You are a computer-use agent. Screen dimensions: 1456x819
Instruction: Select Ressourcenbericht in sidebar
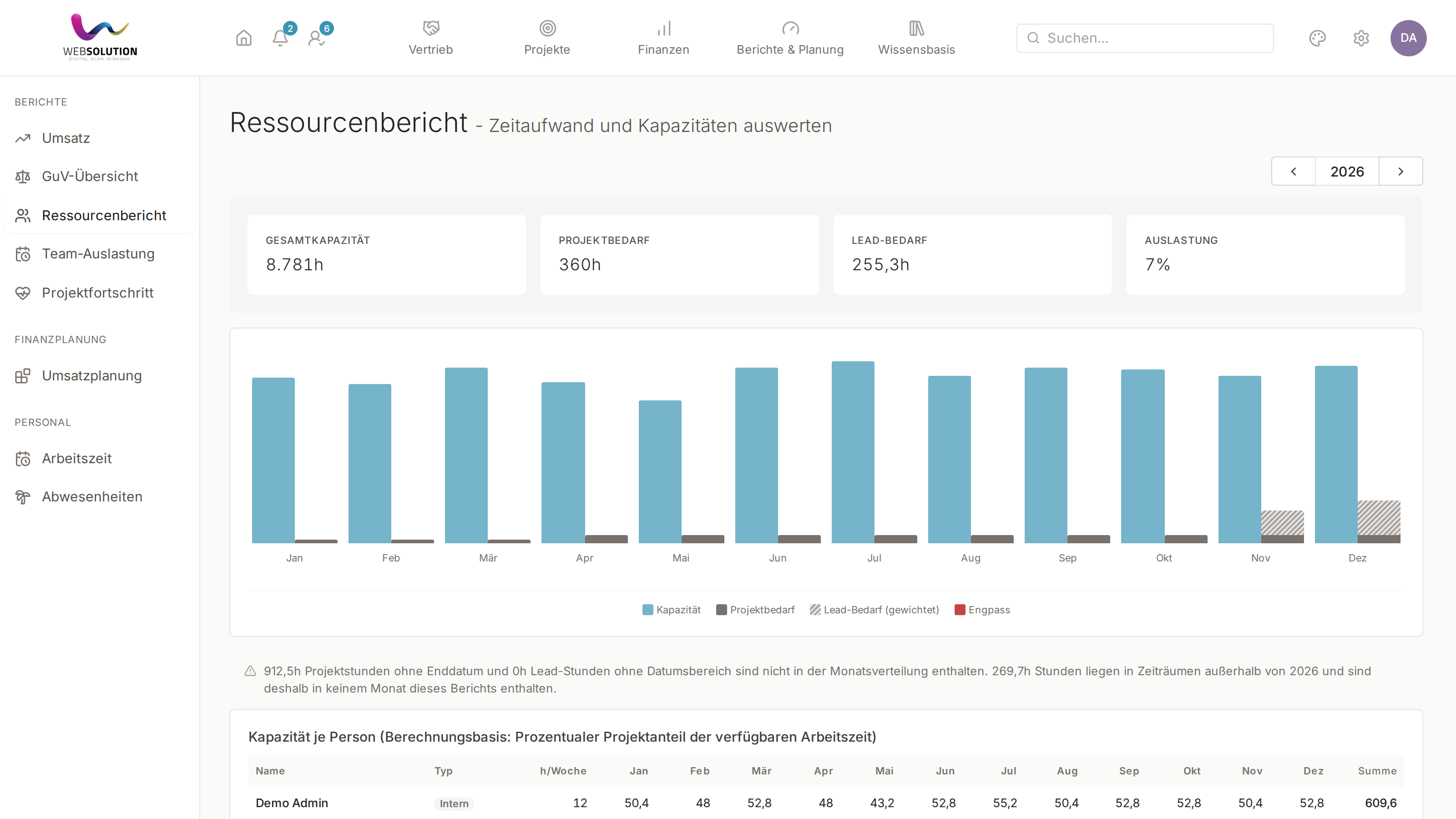[x=100, y=215]
